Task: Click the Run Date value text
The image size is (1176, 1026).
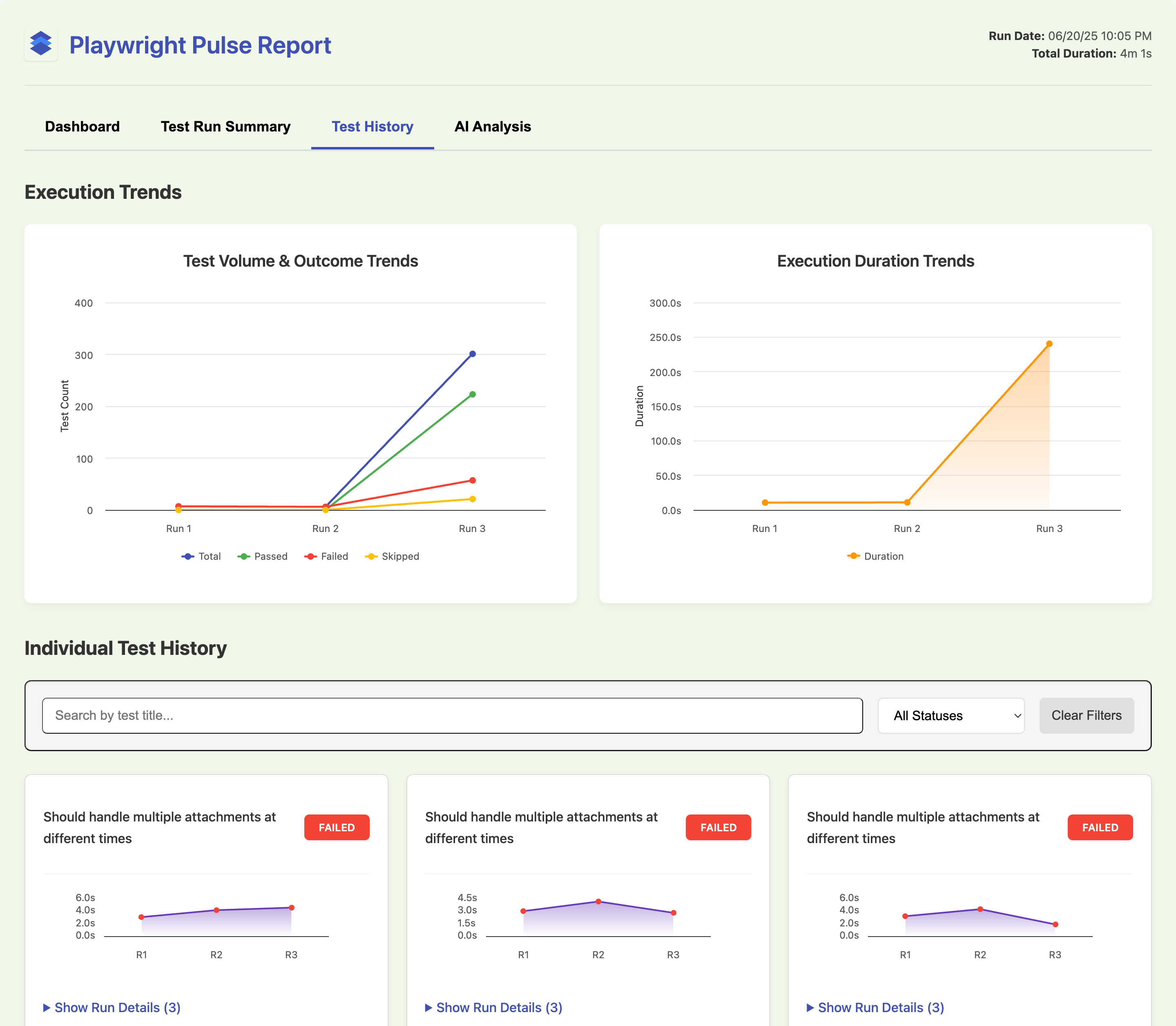Action: point(1099,36)
